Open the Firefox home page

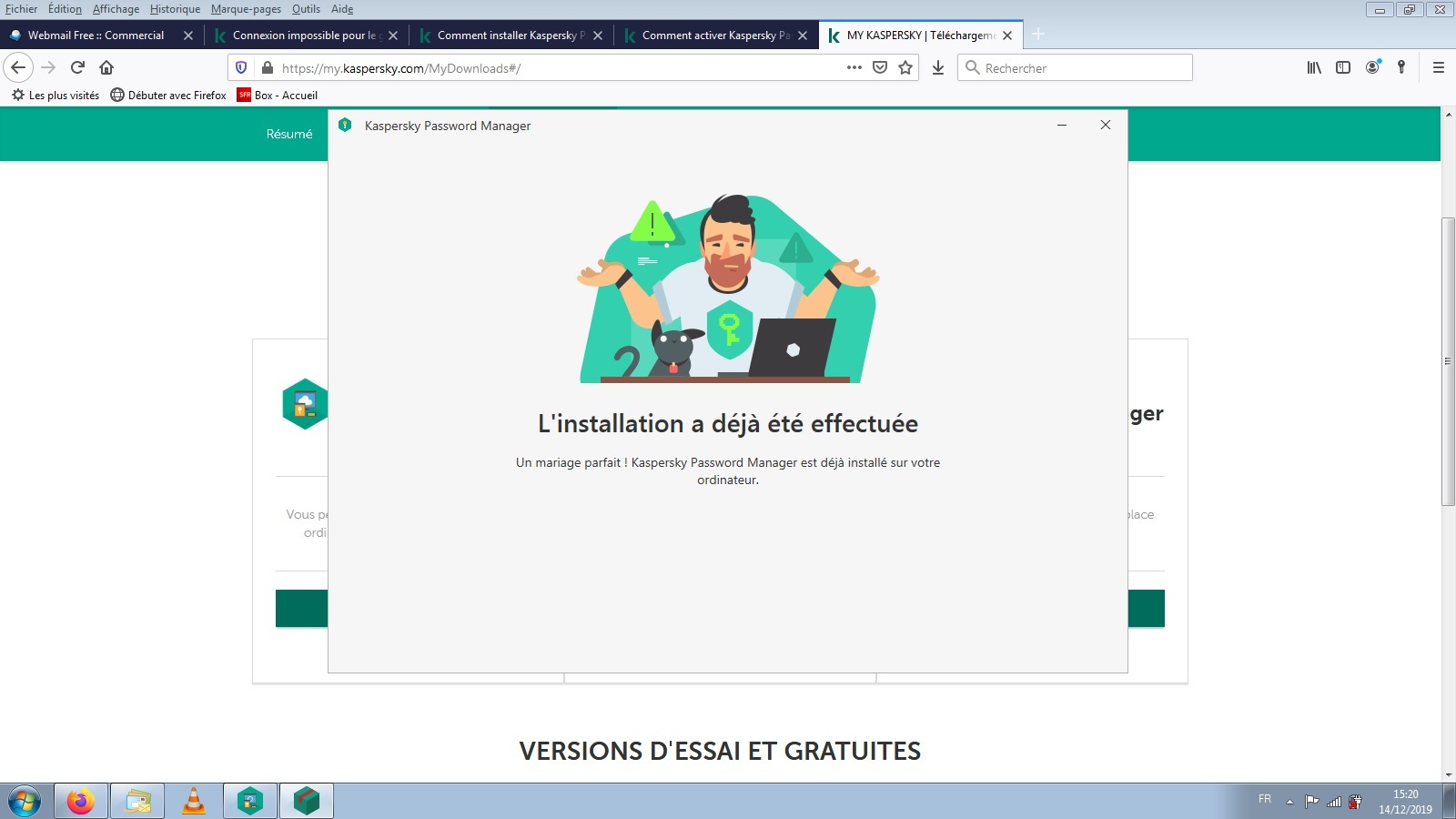[106, 67]
